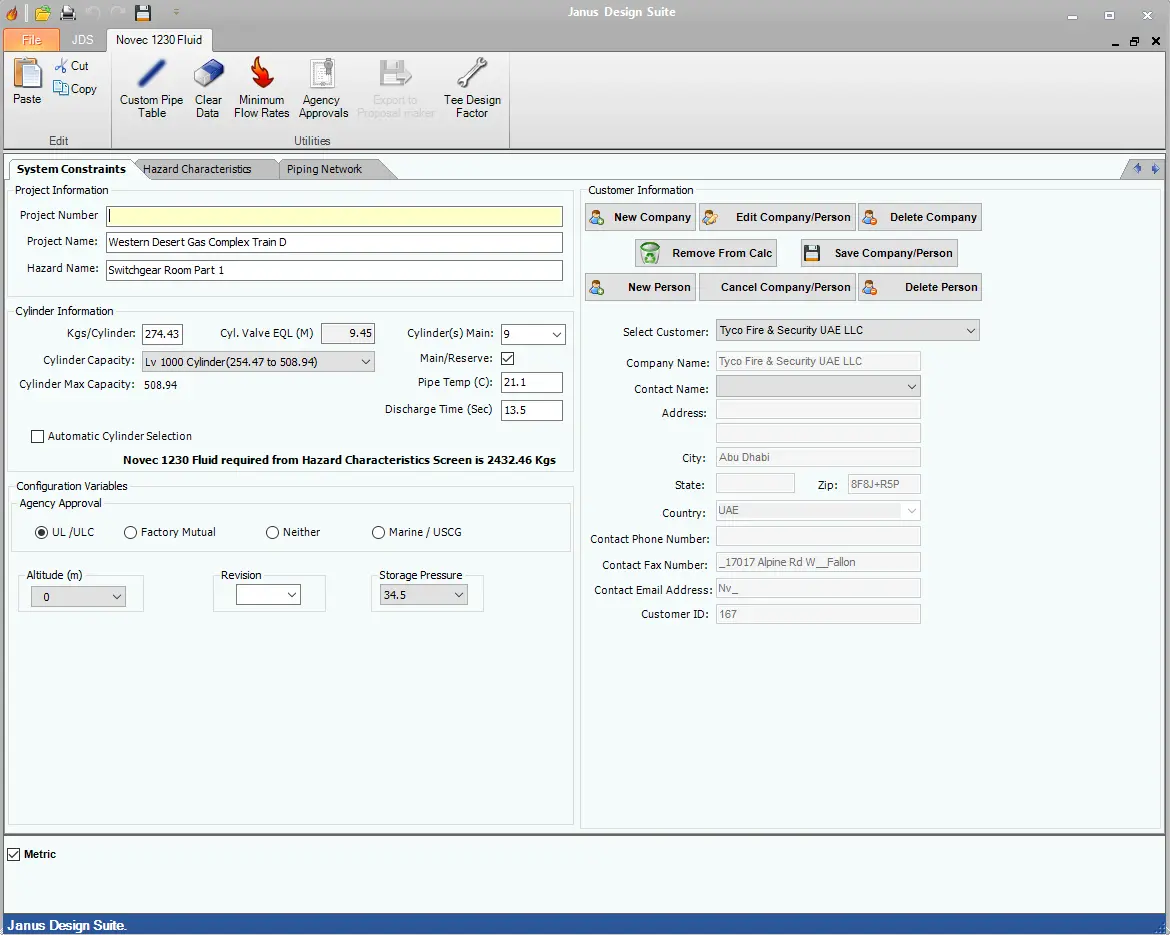Open the File menu tab
The height and width of the screenshot is (935, 1170).
point(31,40)
